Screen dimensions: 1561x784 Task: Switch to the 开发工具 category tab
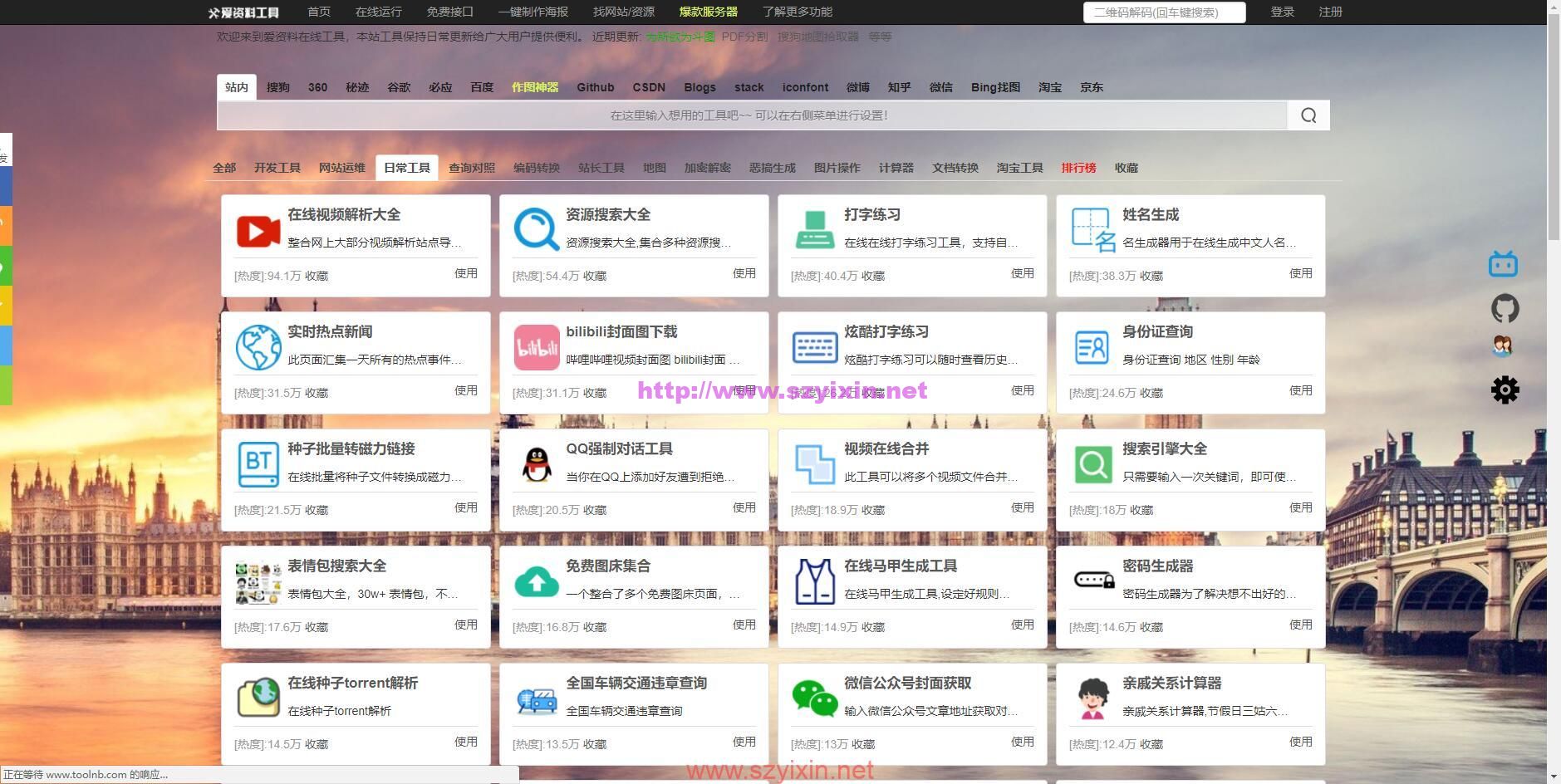coord(277,168)
